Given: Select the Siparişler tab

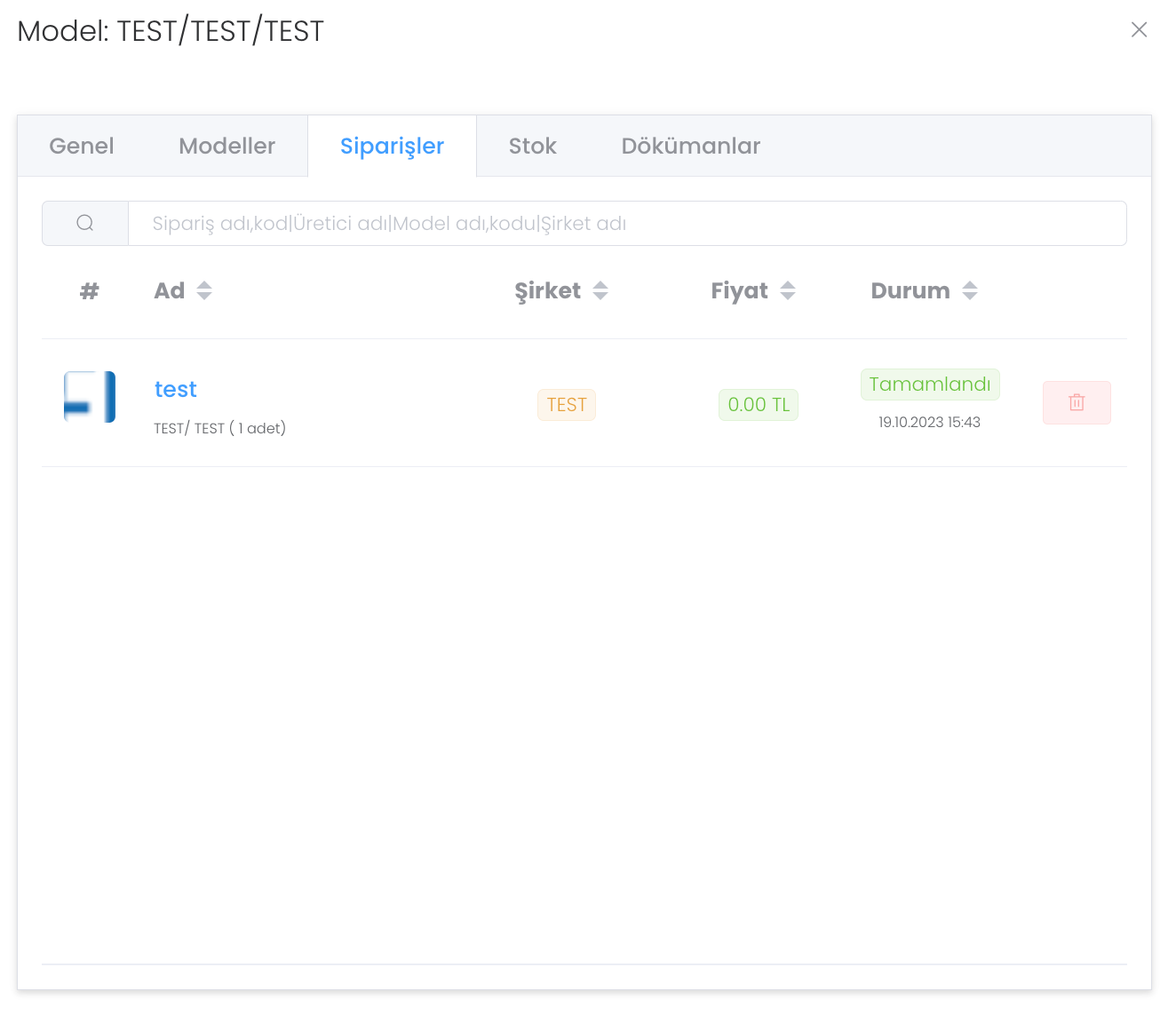Looking at the screenshot, I should coord(392,147).
